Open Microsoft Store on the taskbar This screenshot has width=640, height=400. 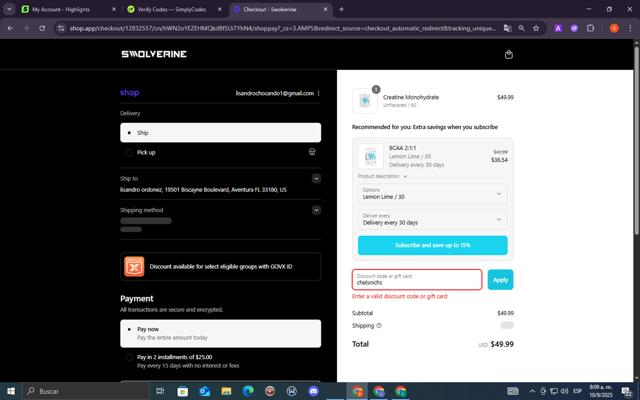(182, 391)
